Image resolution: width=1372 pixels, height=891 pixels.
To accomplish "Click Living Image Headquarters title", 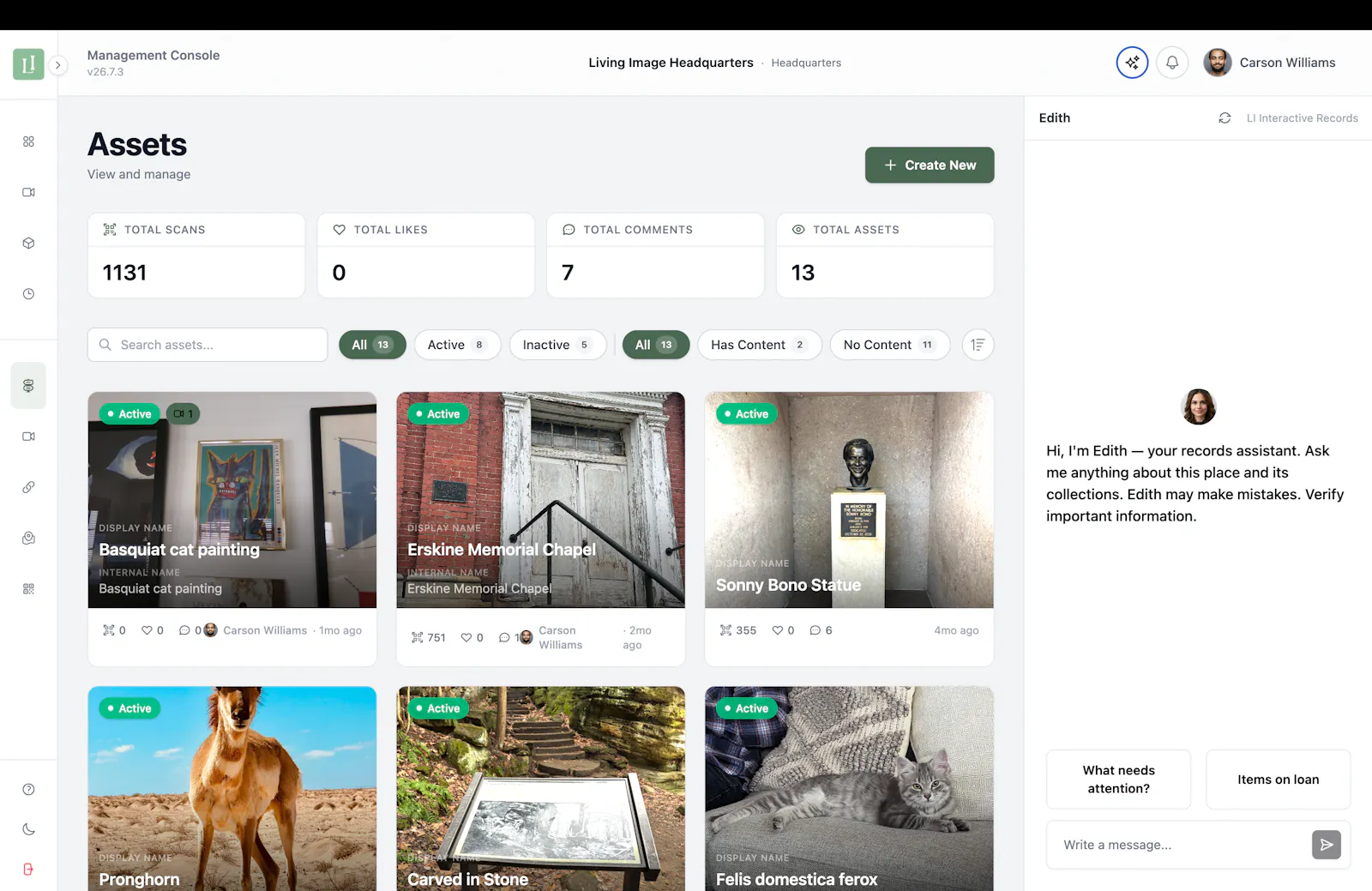I will [x=671, y=63].
